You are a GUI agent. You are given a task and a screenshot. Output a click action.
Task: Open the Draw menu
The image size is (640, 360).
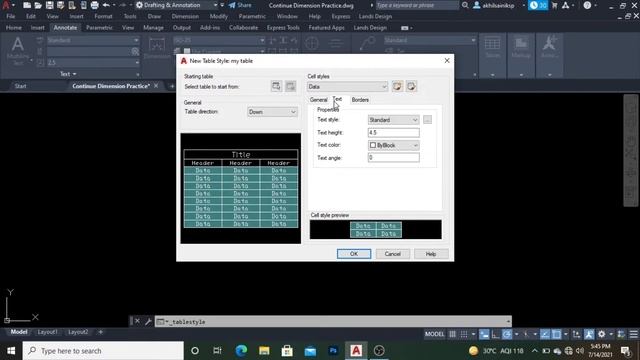click(154, 17)
